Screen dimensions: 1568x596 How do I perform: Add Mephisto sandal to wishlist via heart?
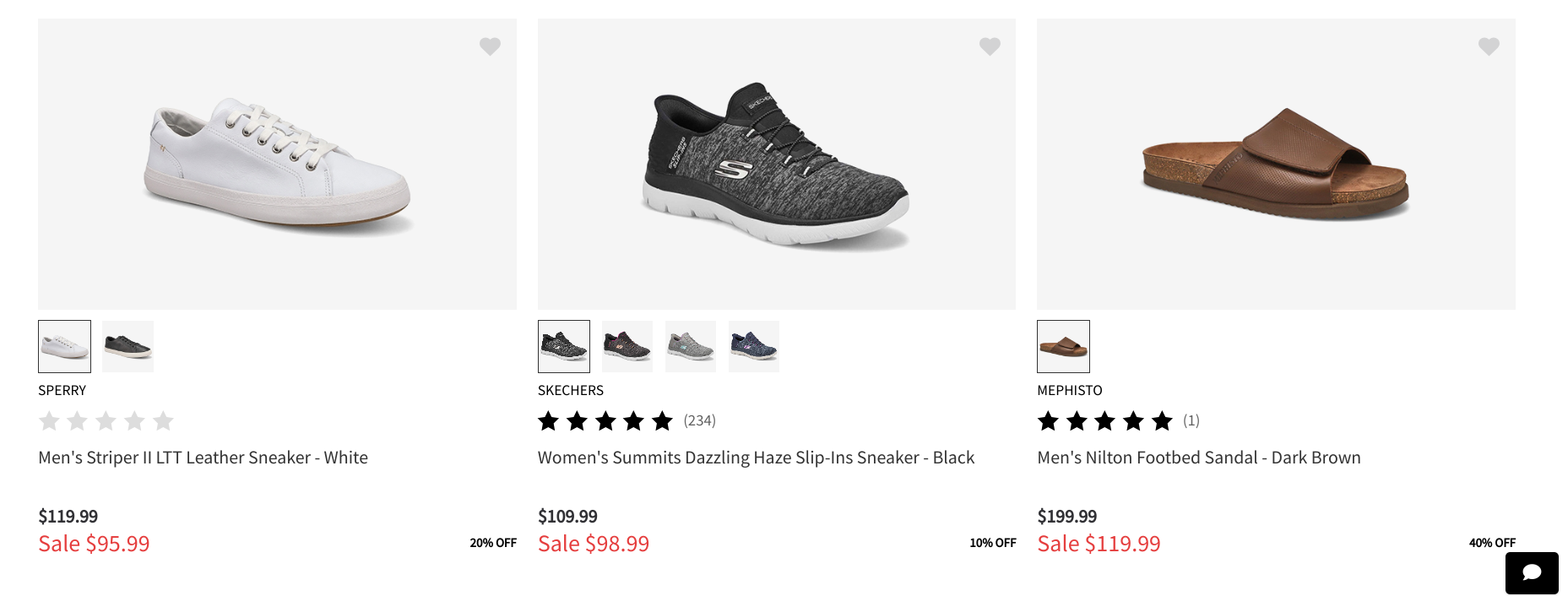pyautogui.click(x=1489, y=46)
